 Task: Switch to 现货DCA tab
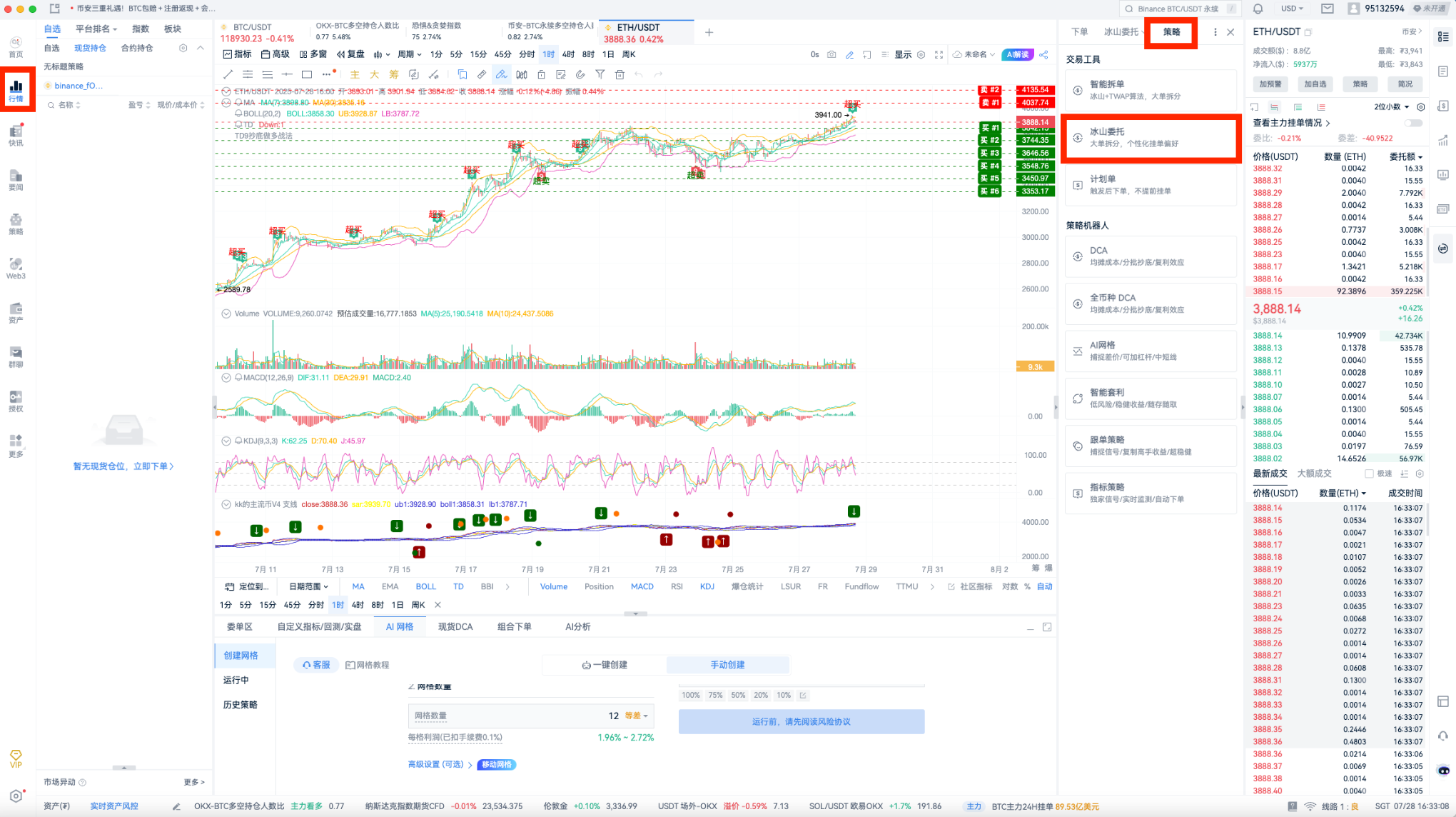click(455, 627)
